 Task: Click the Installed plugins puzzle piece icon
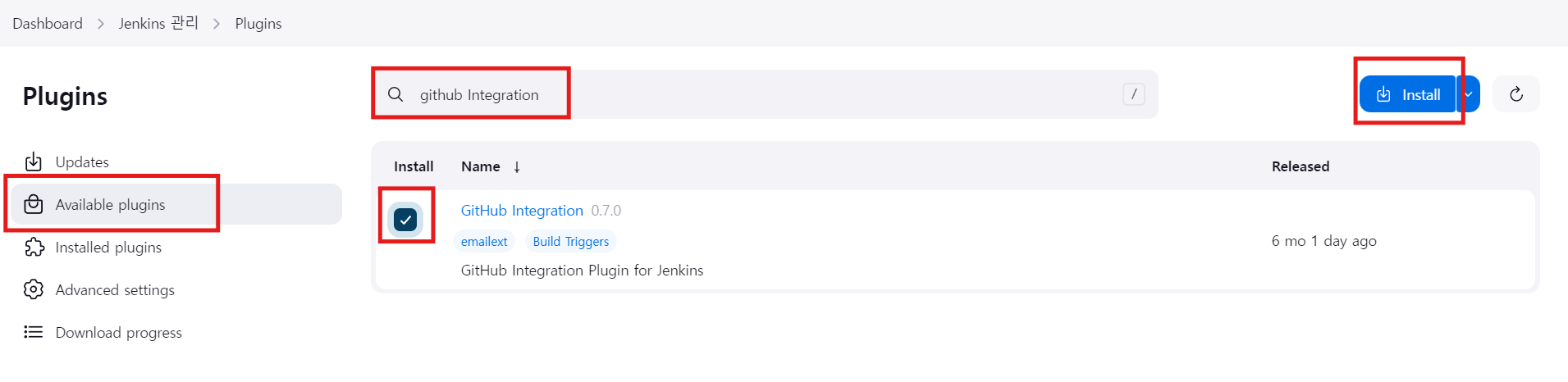click(x=34, y=247)
